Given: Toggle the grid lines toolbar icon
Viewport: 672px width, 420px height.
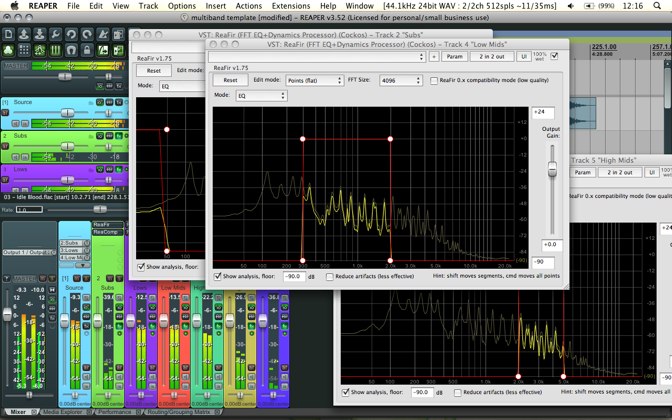Looking at the screenshot, I should point(24,50).
